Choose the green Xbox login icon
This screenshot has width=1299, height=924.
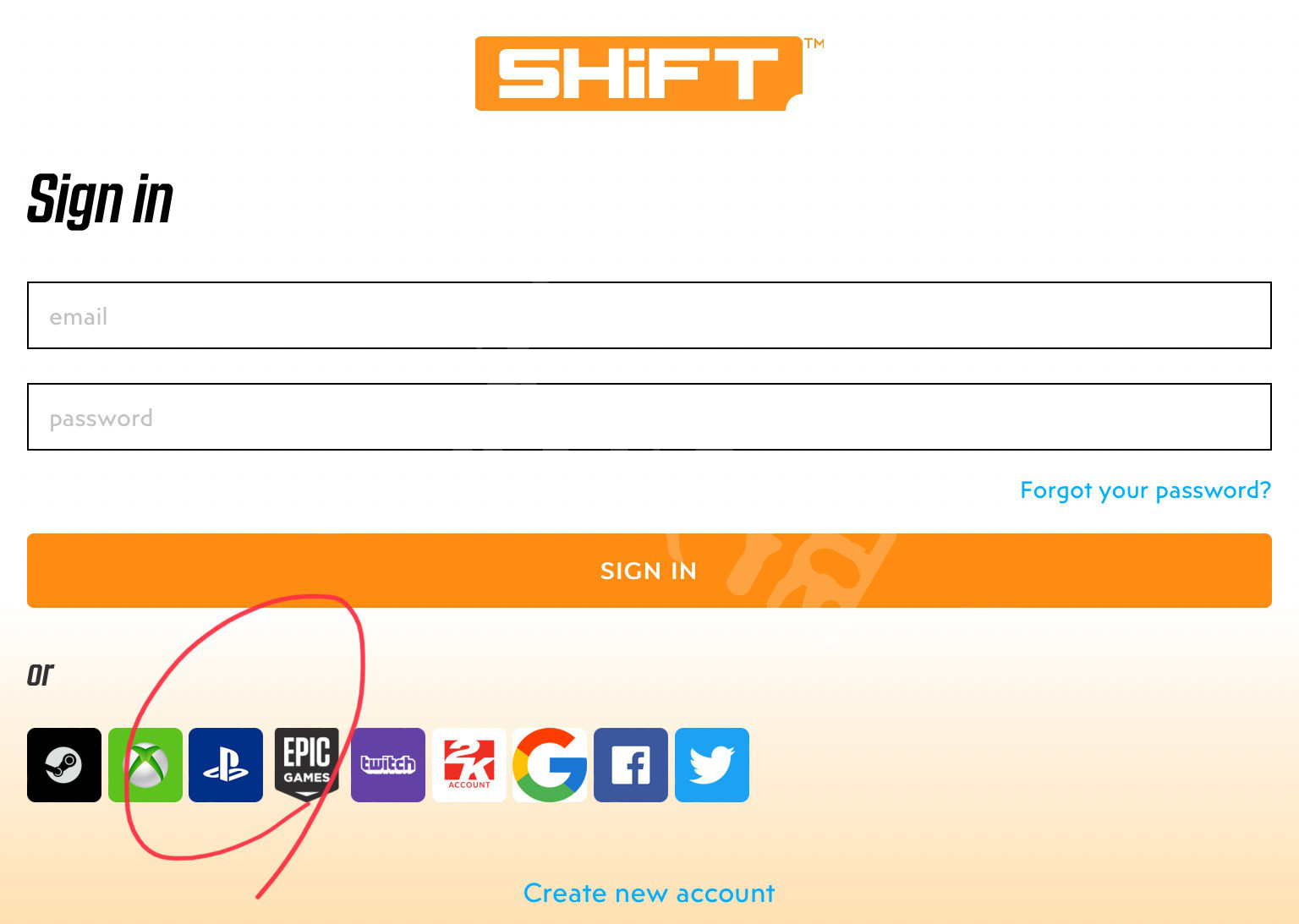[x=145, y=765]
